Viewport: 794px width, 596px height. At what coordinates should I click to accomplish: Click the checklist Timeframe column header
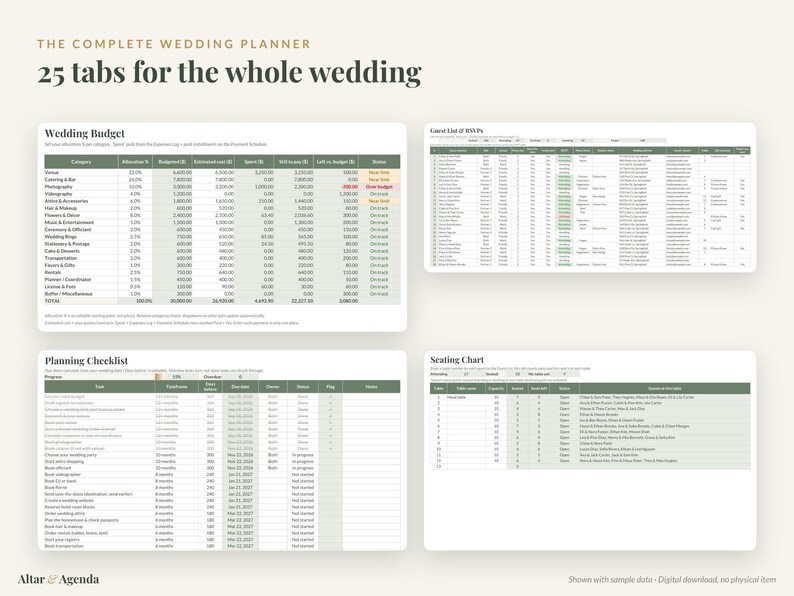click(177, 387)
